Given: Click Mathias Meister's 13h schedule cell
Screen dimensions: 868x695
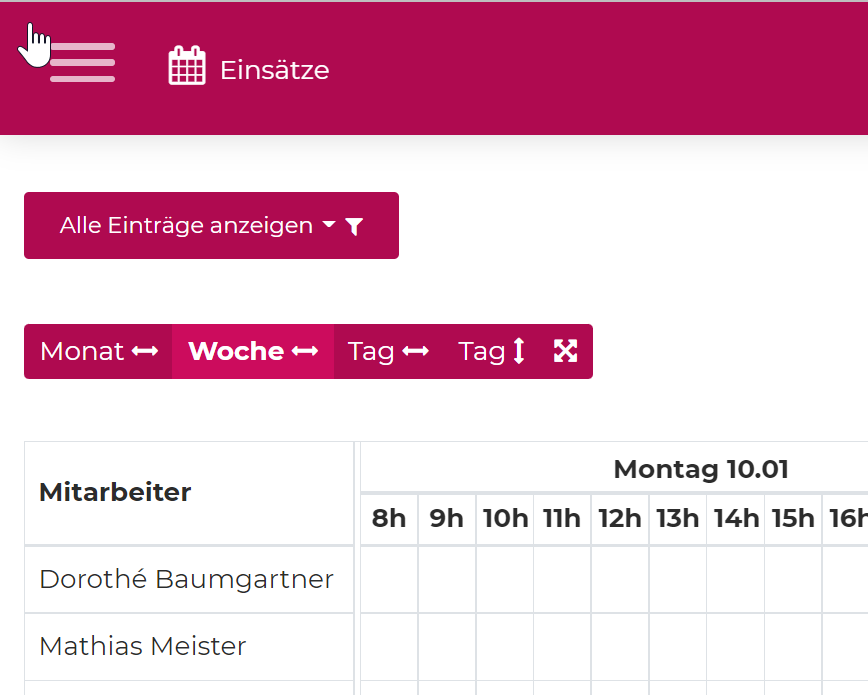Looking at the screenshot, I should point(678,646).
